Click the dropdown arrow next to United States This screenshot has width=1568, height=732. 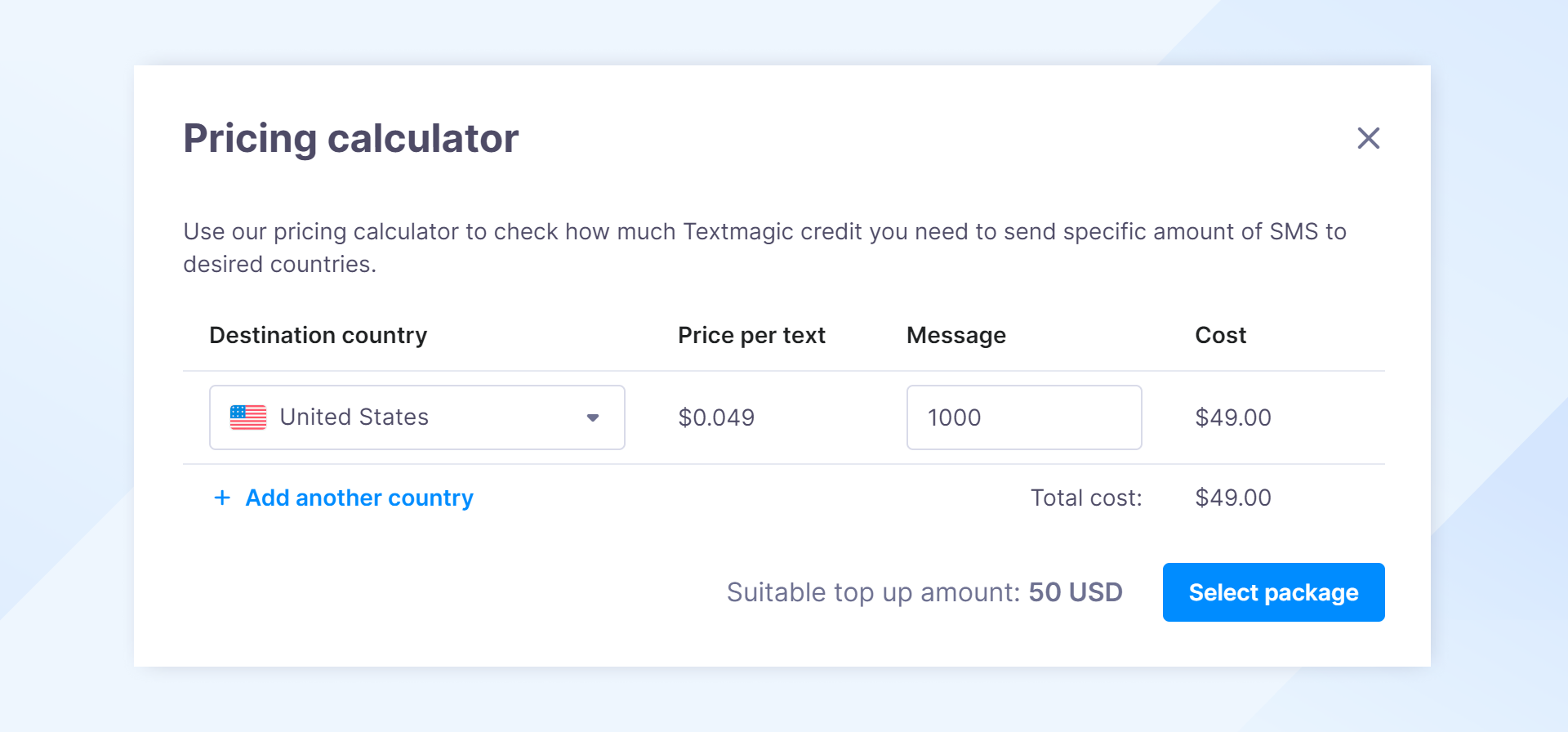[593, 417]
